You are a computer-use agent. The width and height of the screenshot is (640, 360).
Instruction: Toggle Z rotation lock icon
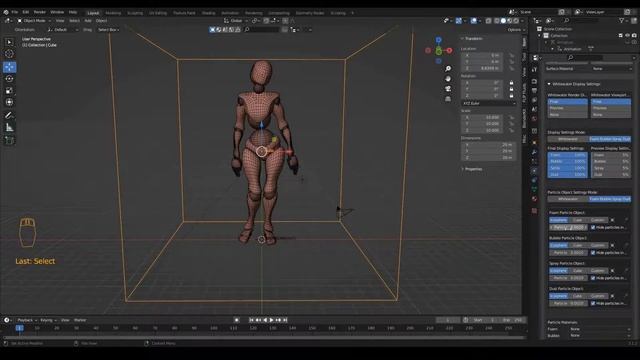(x=511, y=96)
